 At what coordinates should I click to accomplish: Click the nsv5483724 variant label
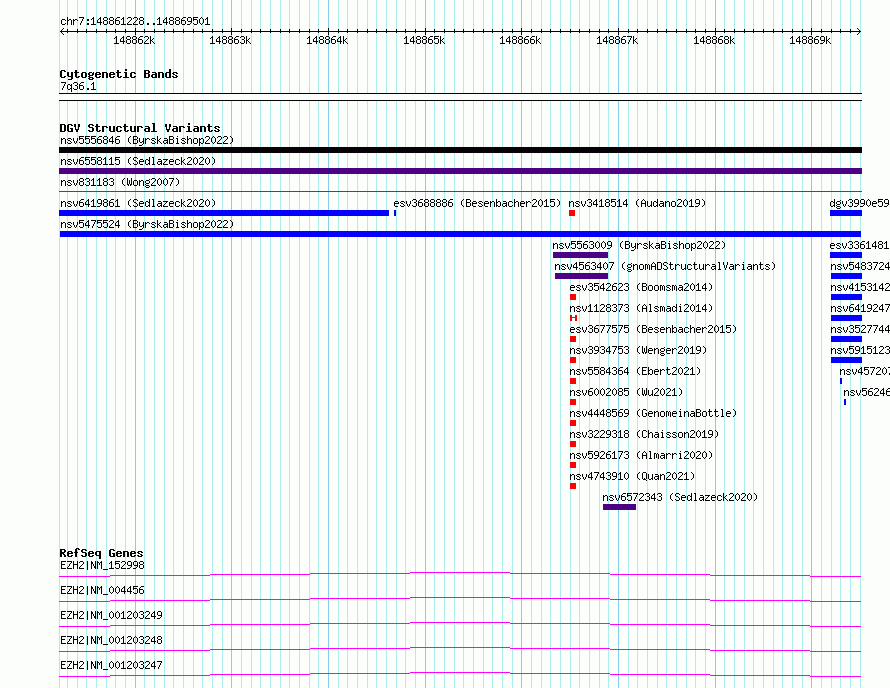pyautogui.click(x=860, y=266)
